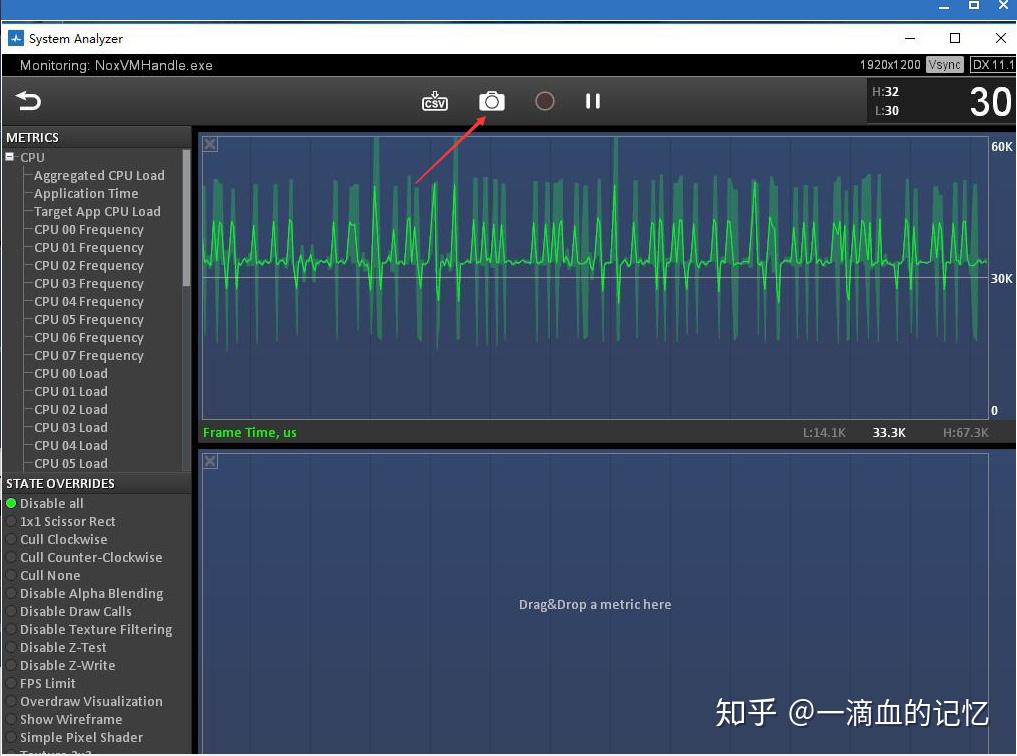Enable Disable Draw Calls override
Viewport: 1017px width, 756px height.
click(76, 611)
